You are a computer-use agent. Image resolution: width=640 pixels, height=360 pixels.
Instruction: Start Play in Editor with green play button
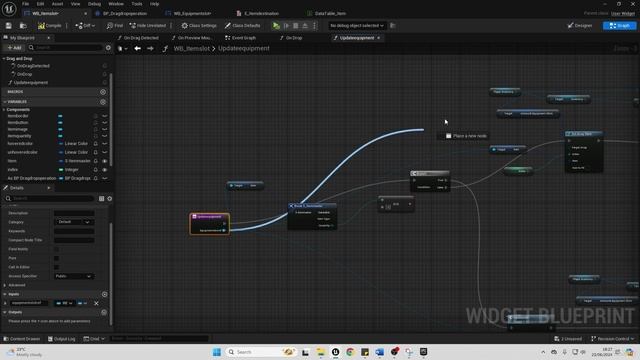(276, 26)
